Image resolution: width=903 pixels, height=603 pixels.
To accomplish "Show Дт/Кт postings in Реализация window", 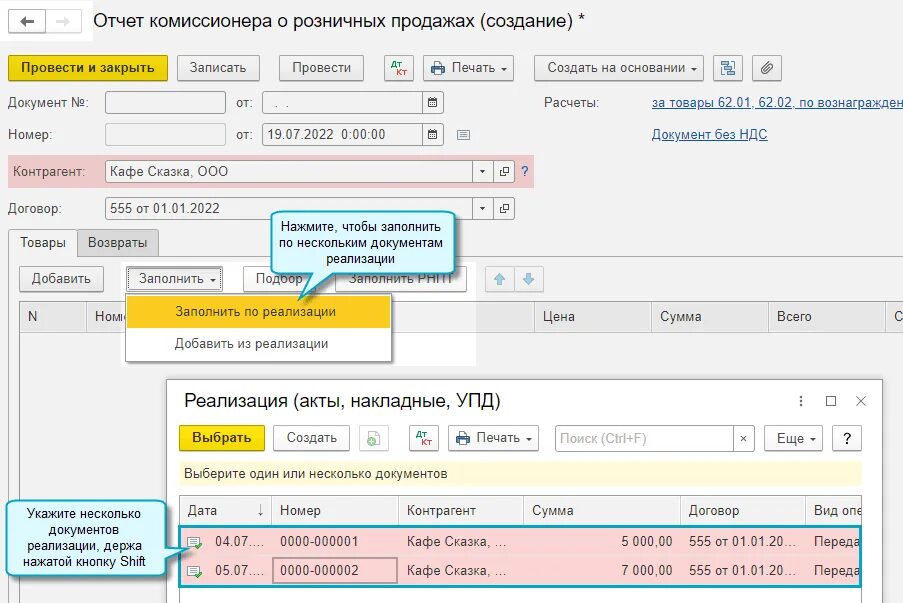I will pos(424,438).
